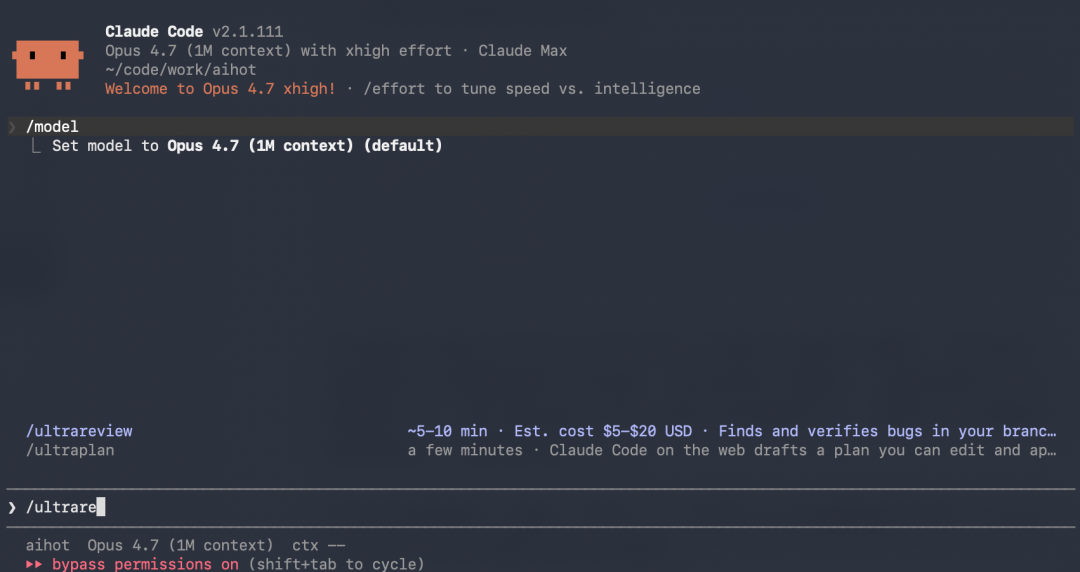
Task: Select the /ultrareview command suggestion
Action: 79,431
